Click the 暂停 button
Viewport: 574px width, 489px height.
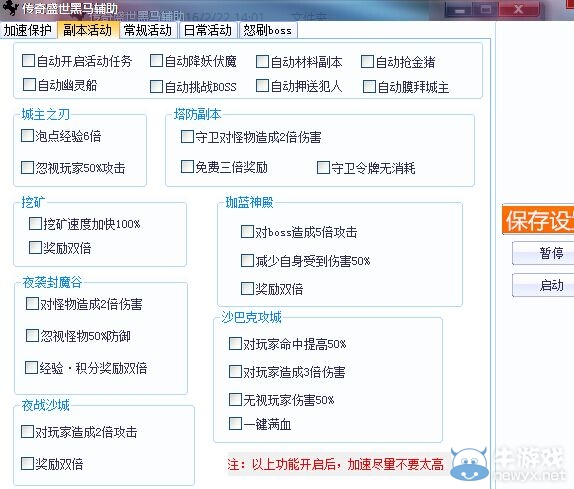point(543,253)
